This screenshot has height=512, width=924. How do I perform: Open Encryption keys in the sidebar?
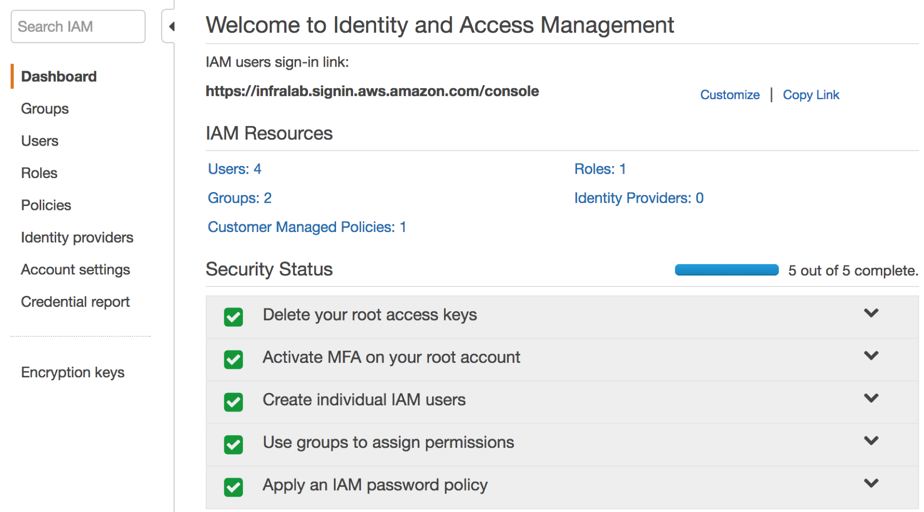(72, 372)
